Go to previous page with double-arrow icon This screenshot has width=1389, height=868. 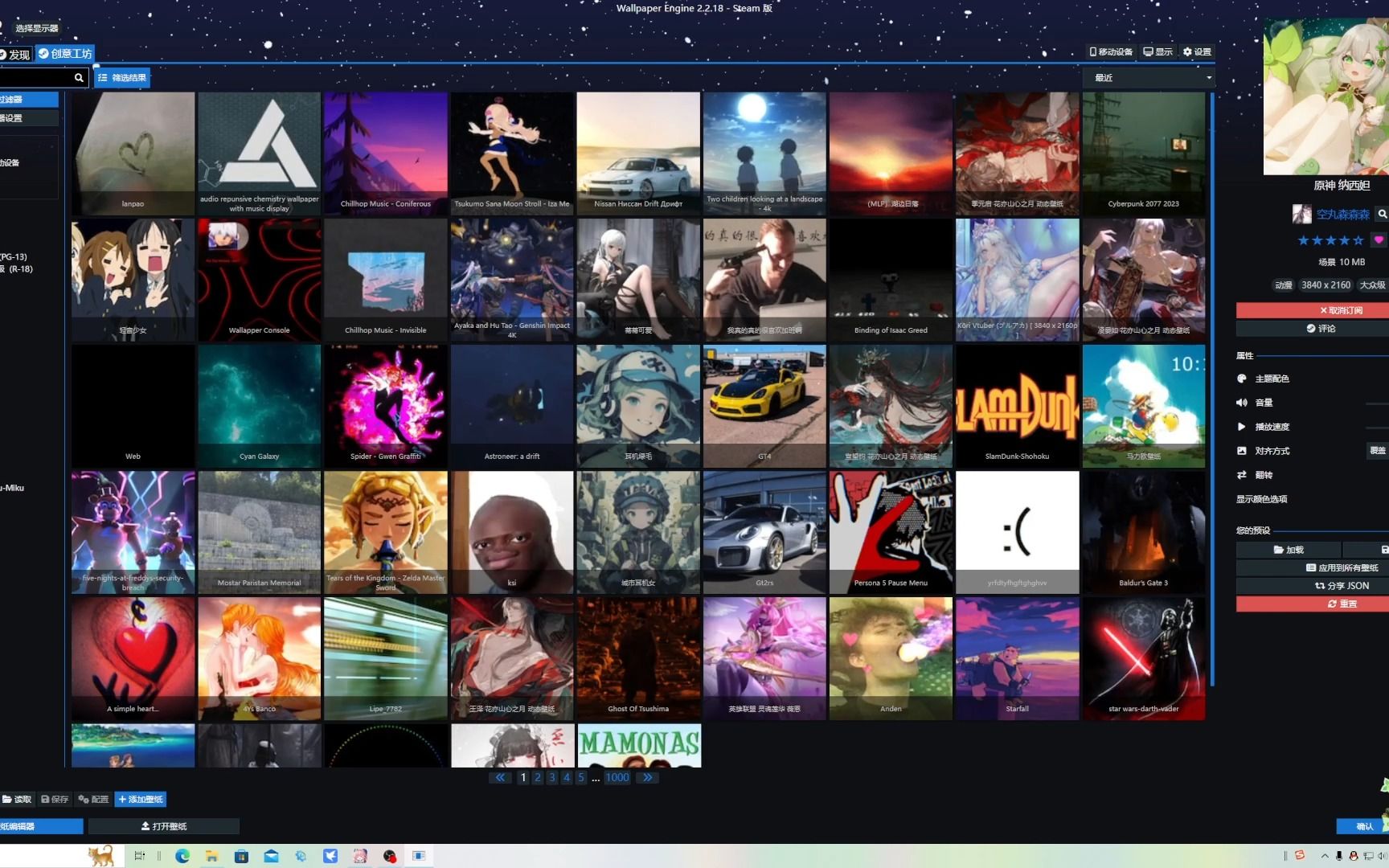pyautogui.click(x=500, y=777)
